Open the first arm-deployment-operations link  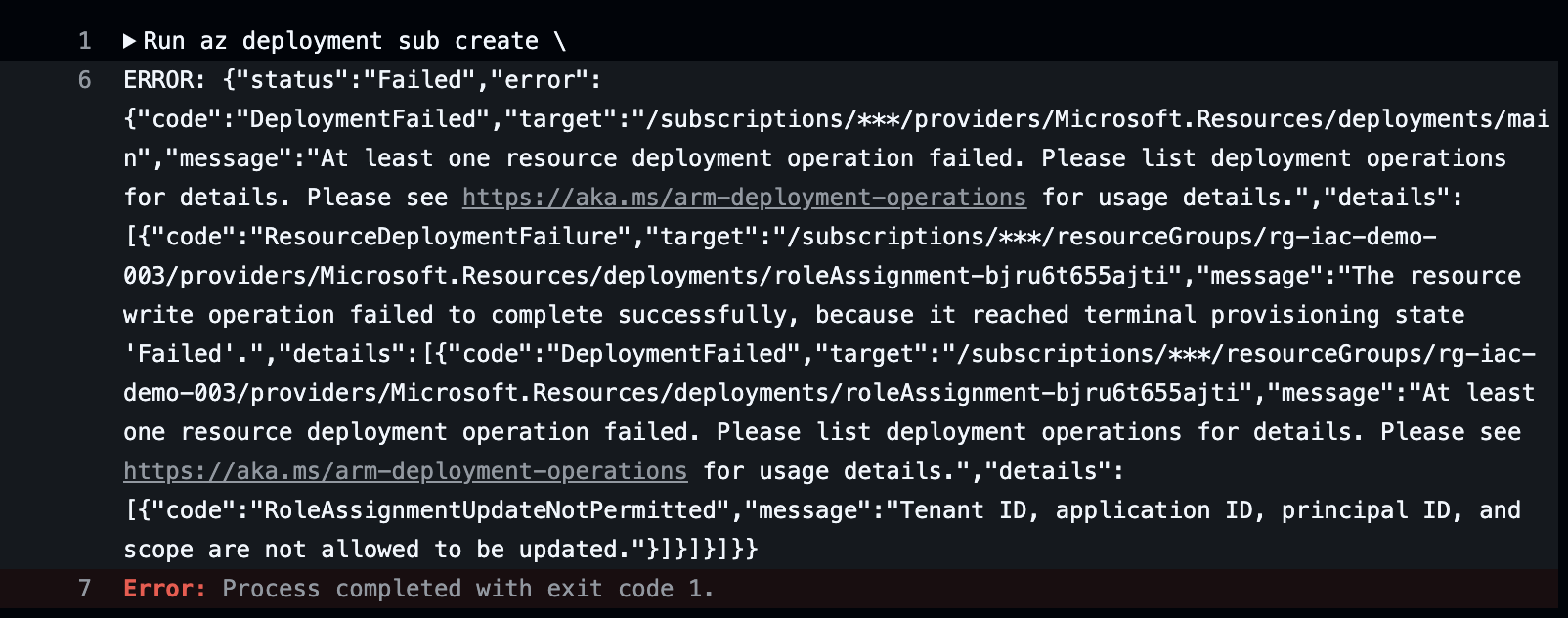[x=744, y=198]
